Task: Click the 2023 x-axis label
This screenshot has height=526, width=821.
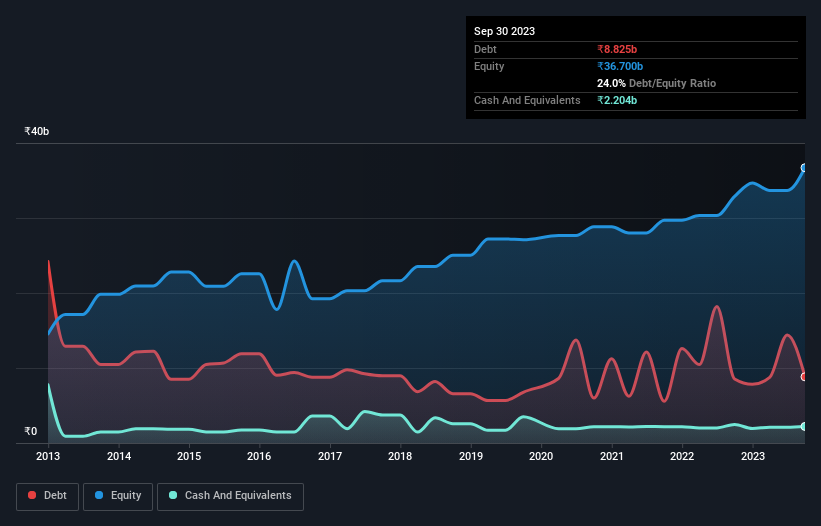Action: 753,456
